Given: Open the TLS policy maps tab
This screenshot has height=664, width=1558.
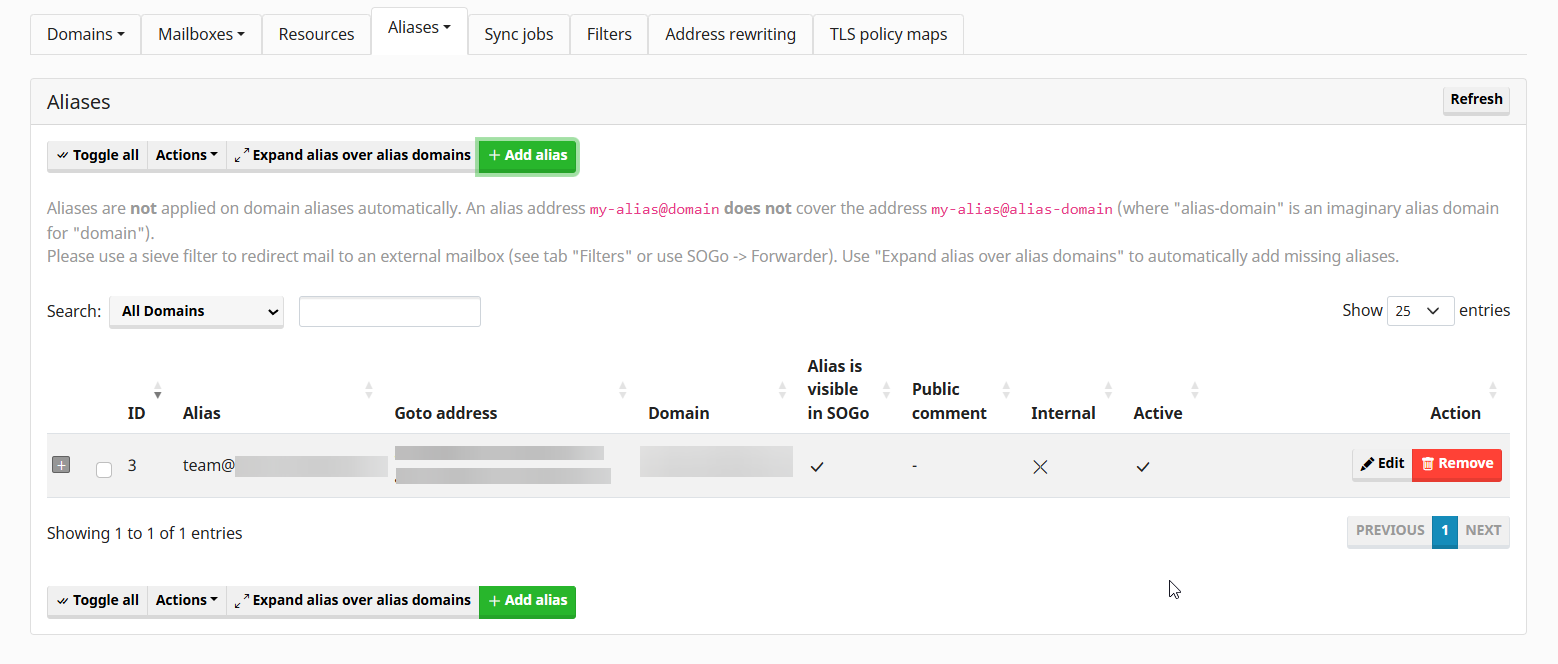Looking at the screenshot, I should point(888,34).
